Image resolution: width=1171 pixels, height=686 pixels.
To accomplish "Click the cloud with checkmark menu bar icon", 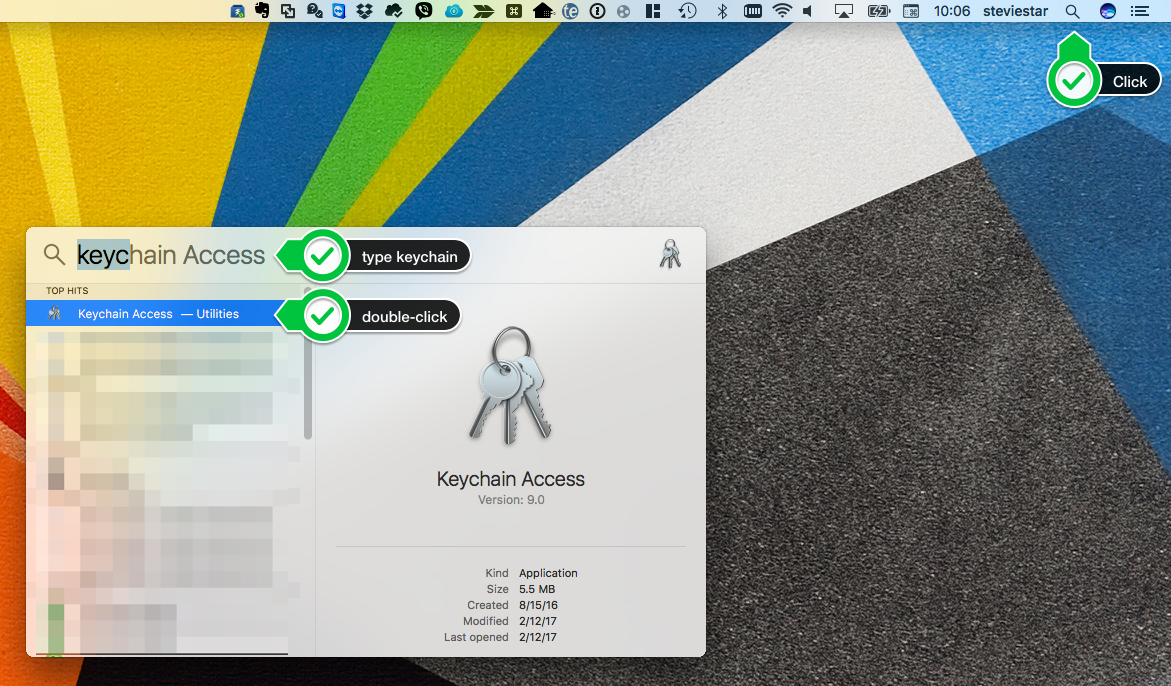I will click(x=394, y=11).
